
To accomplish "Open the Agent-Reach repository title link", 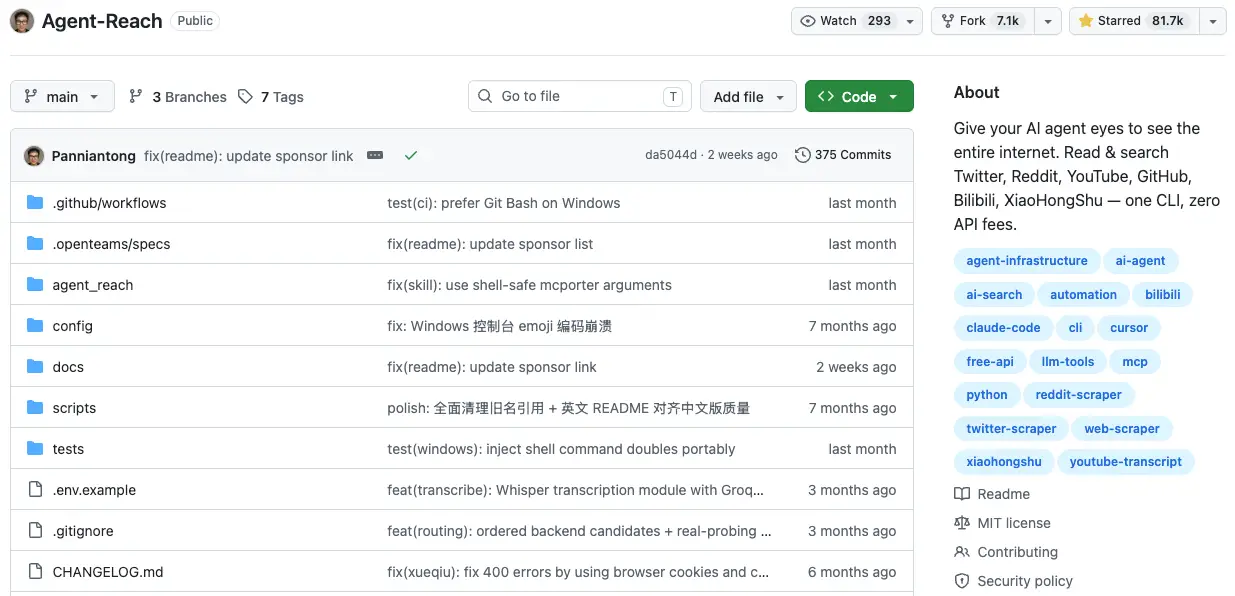I will tap(102, 21).
